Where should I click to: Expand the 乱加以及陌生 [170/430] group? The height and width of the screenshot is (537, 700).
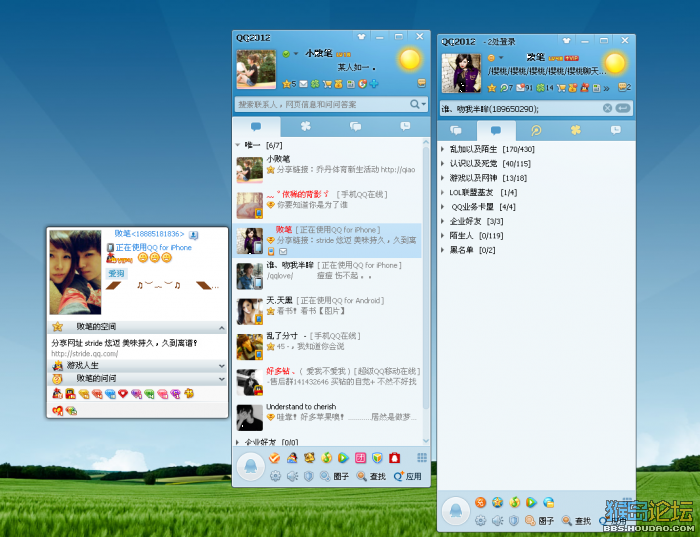tap(442, 149)
